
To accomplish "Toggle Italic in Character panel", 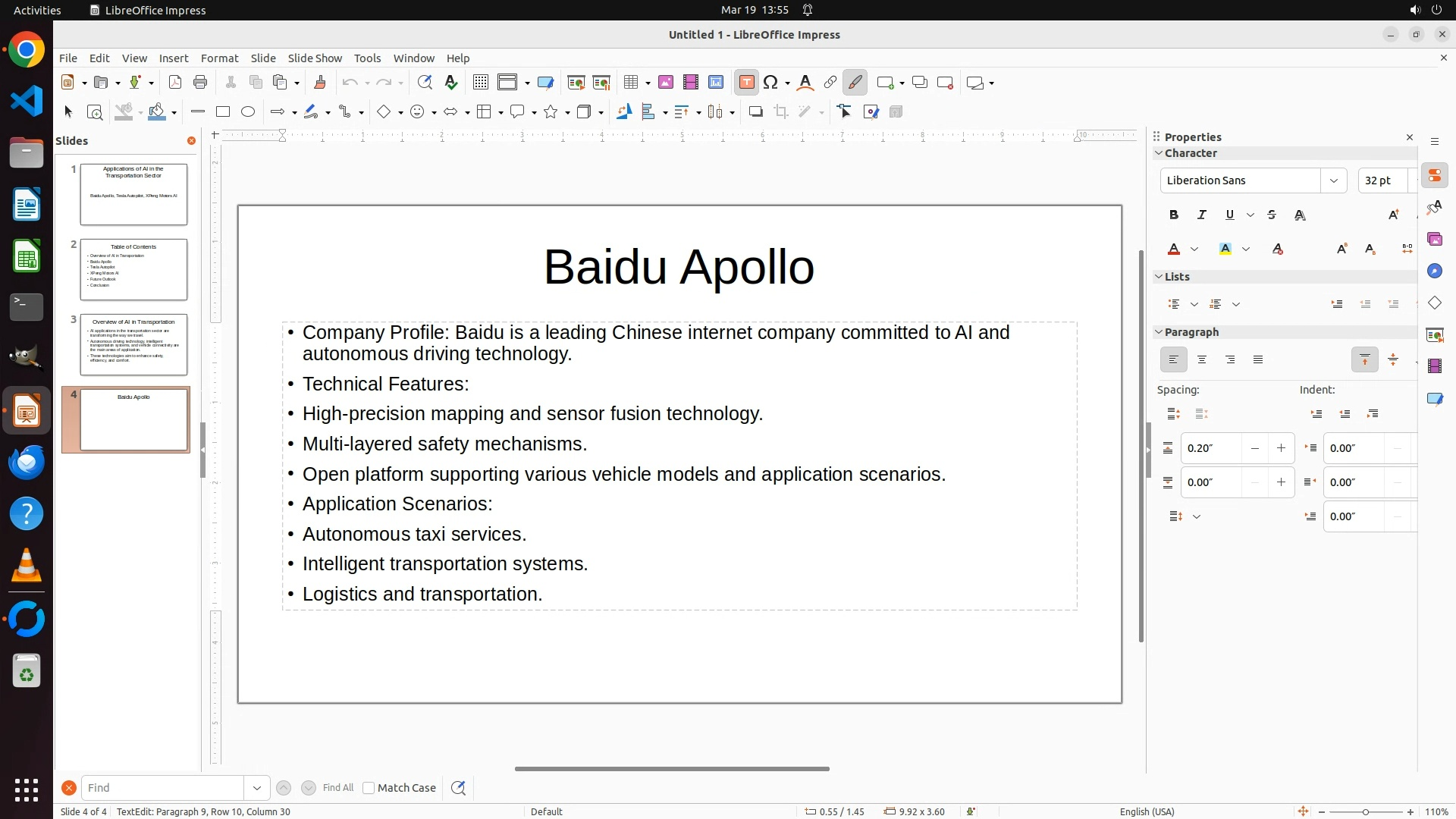I will (x=1202, y=215).
